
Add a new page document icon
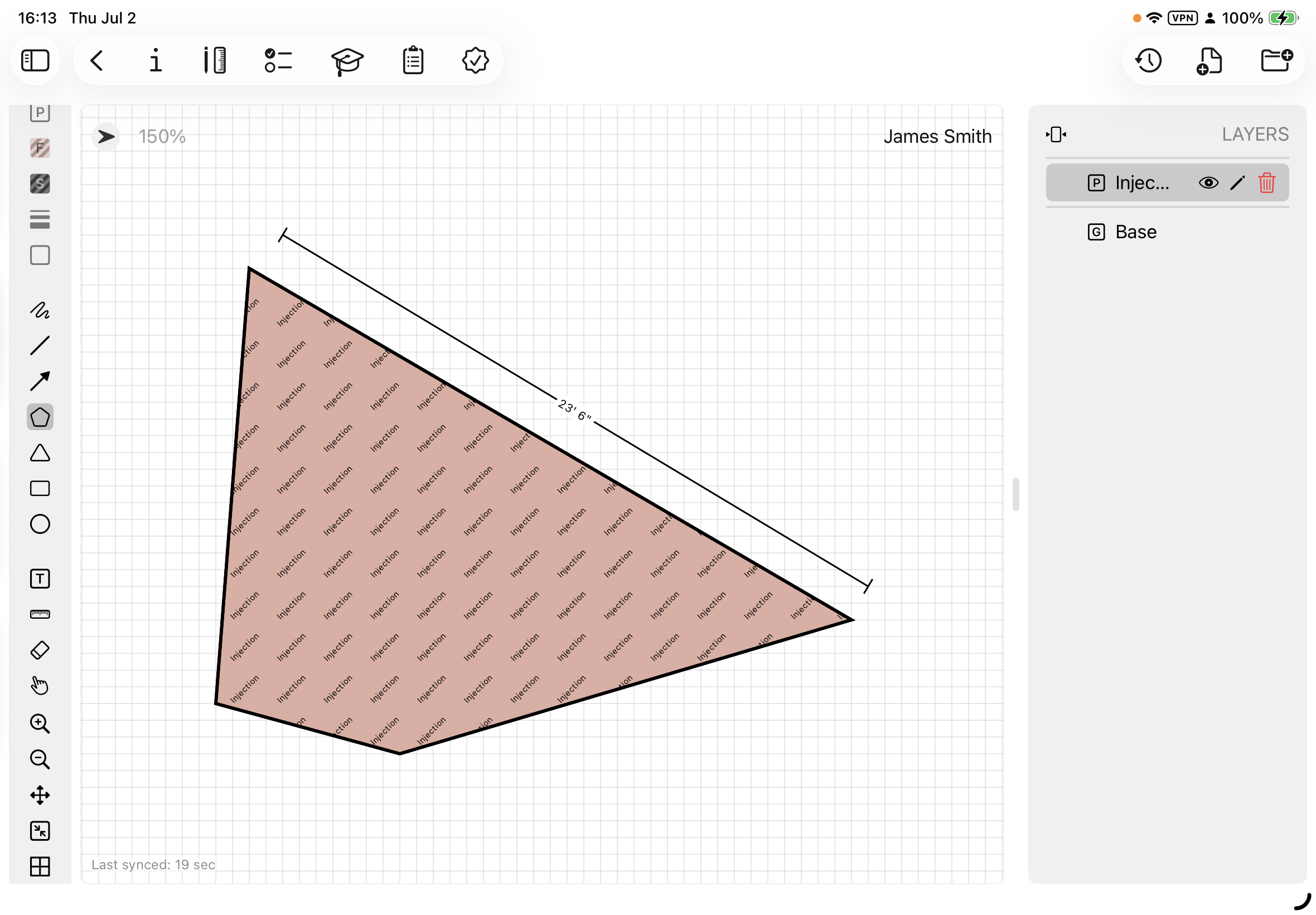coord(1209,61)
